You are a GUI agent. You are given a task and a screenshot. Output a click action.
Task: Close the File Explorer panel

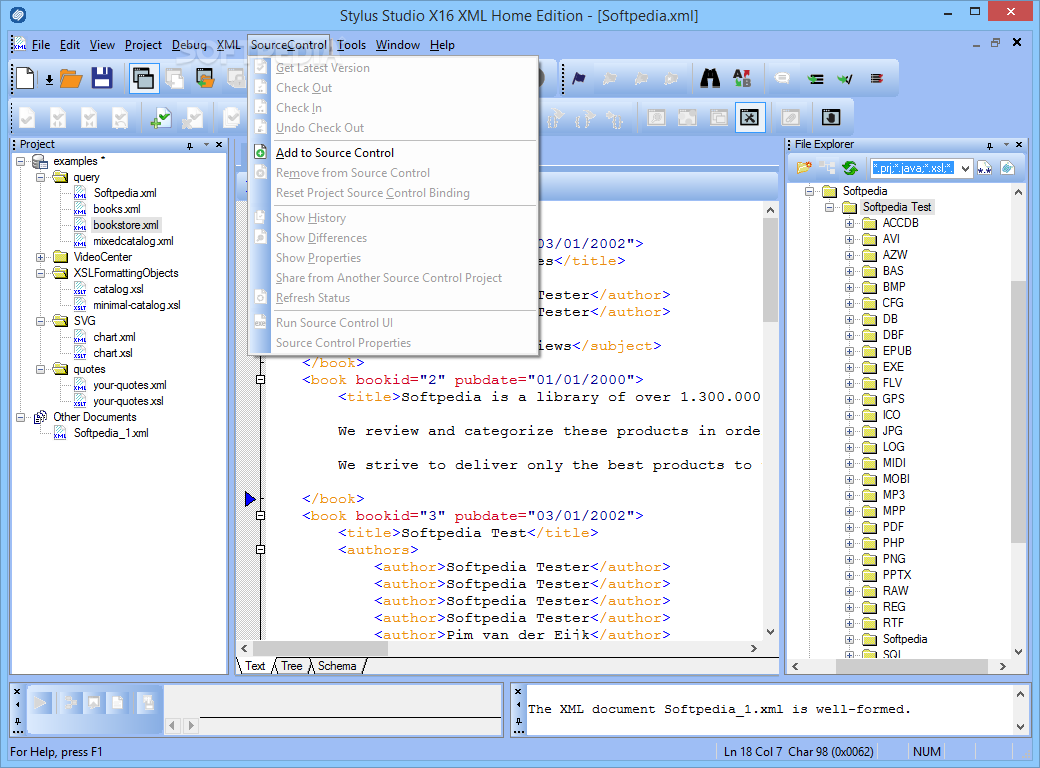[1019, 144]
